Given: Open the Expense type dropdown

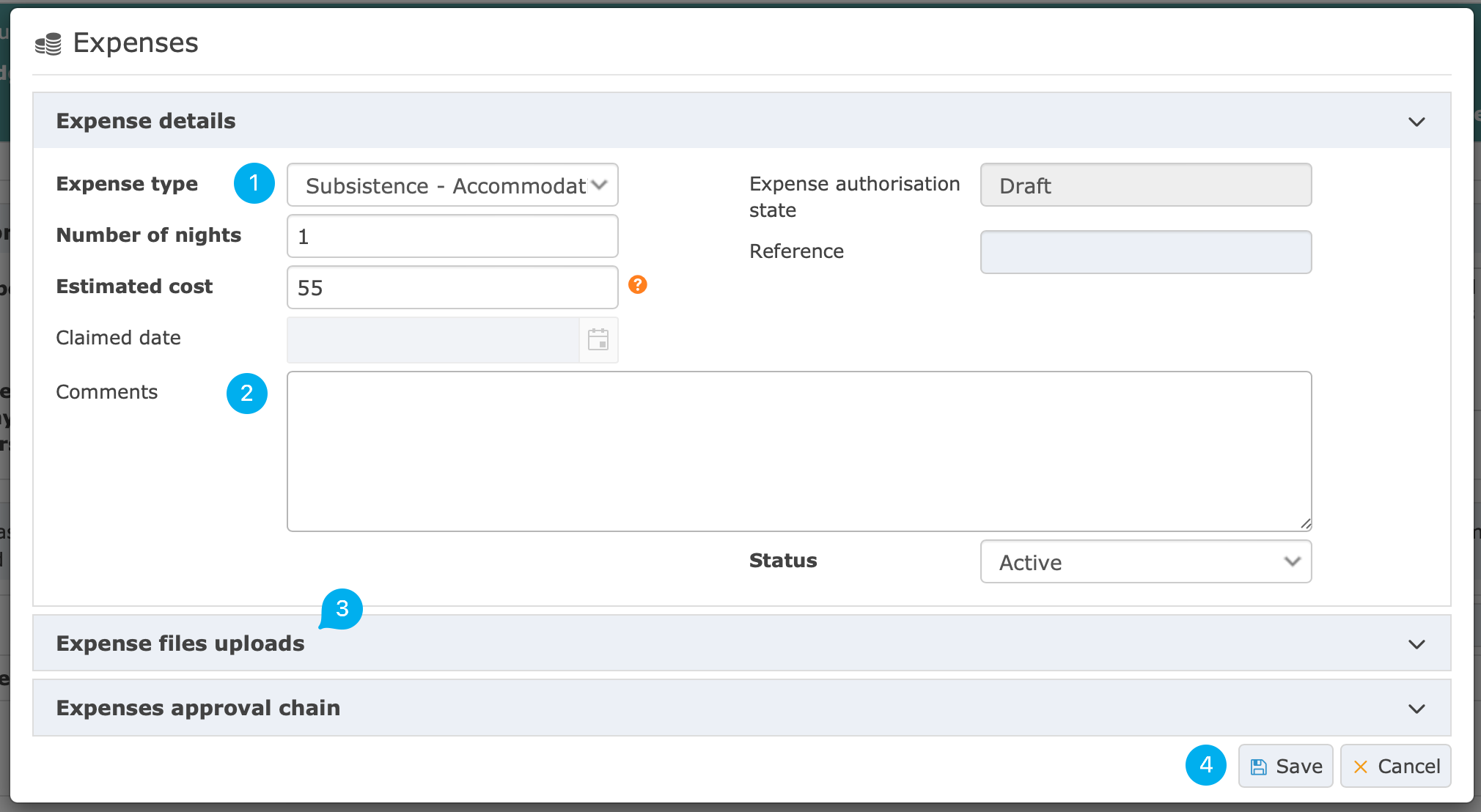Looking at the screenshot, I should pyautogui.click(x=452, y=185).
